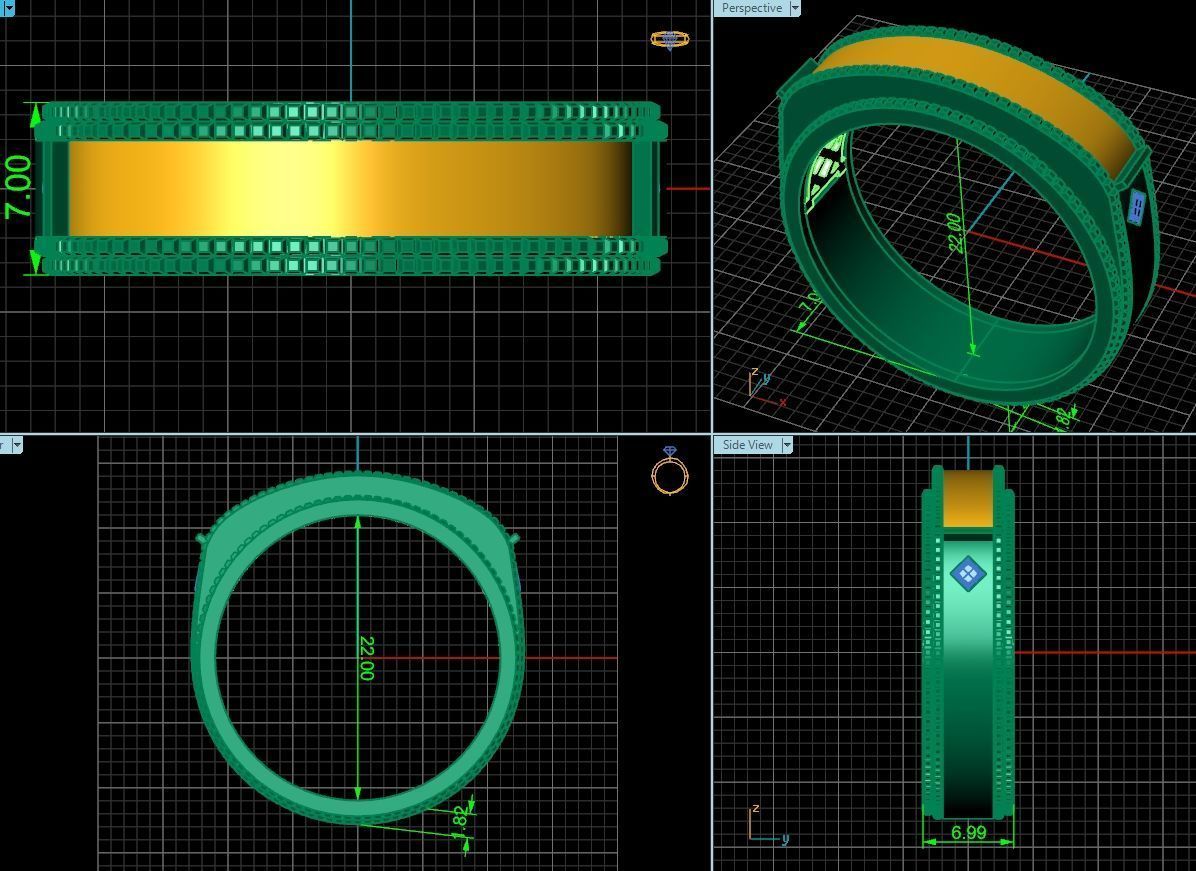The width and height of the screenshot is (1196, 871).
Task: Click the Side View viewport title label
Action: (747, 445)
